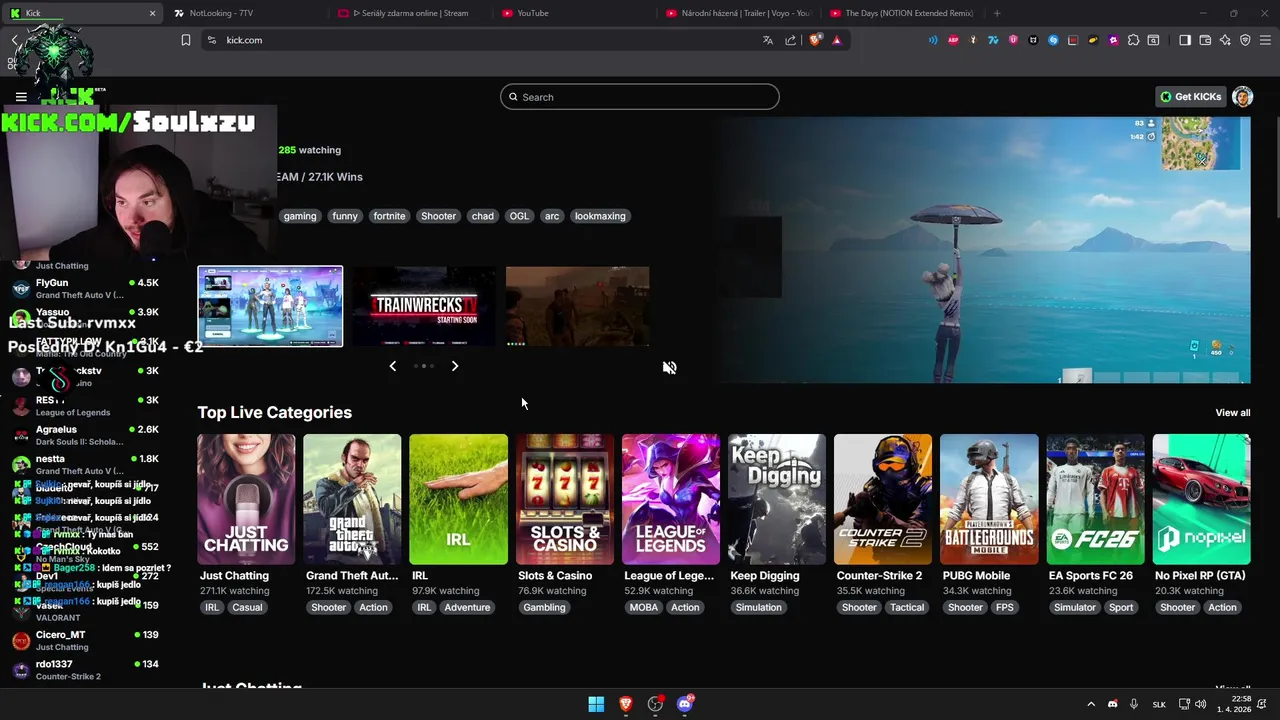Select the Shooter tag on featured stream
This screenshot has height=720, width=1280.
(438, 216)
